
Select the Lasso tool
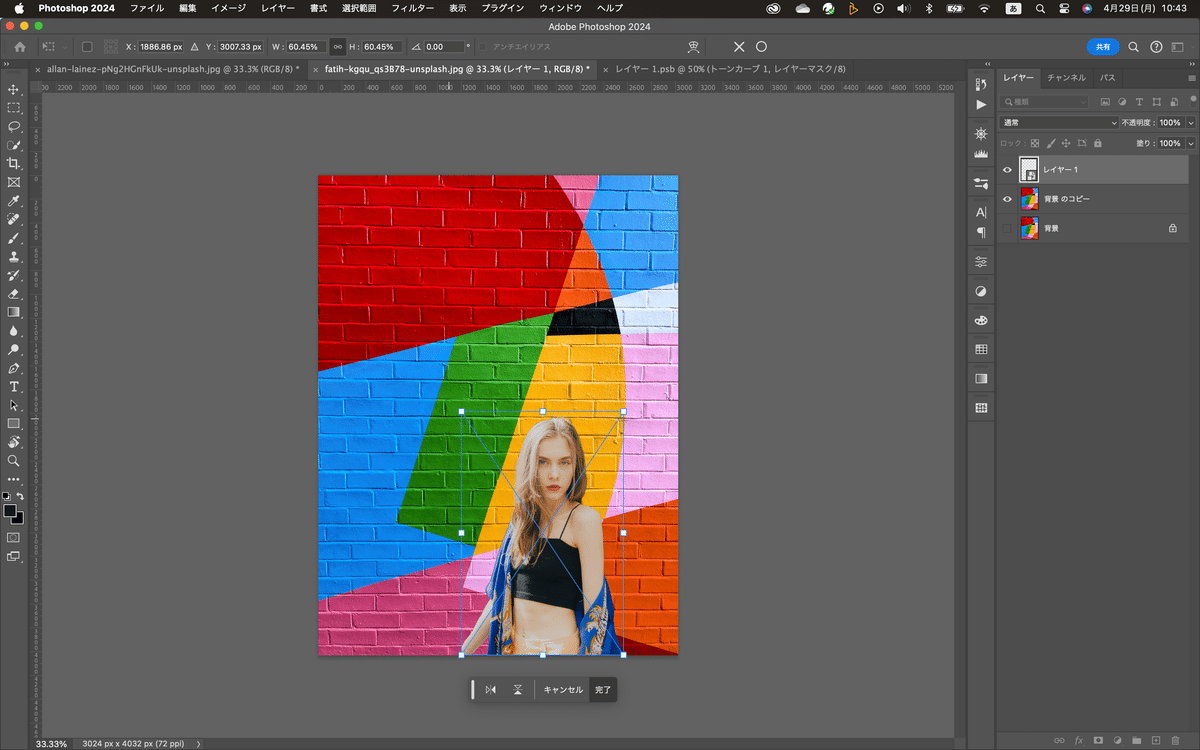tap(14, 127)
